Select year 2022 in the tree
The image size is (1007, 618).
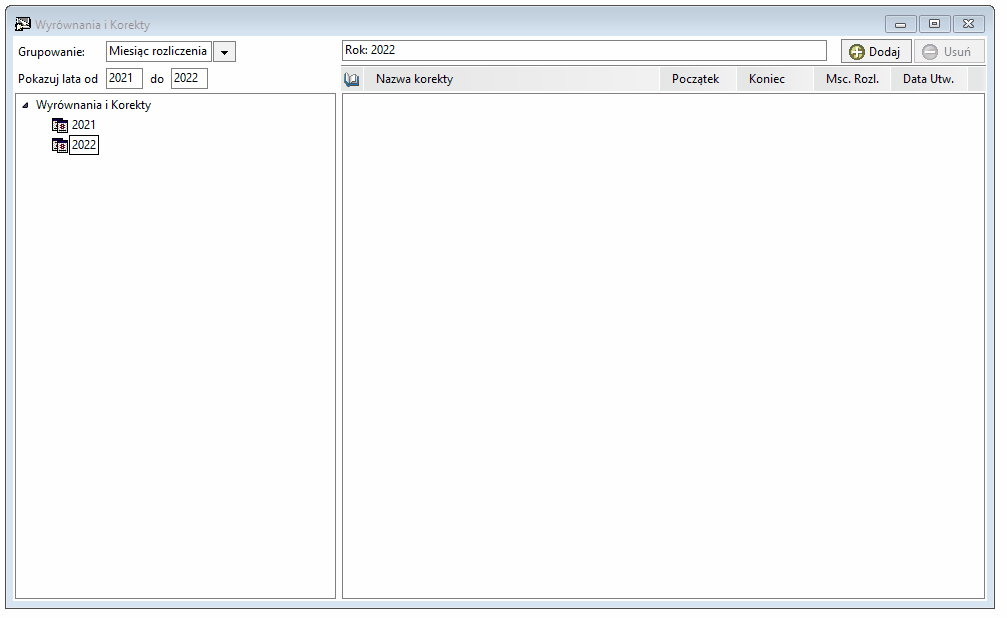click(x=84, y=145)
